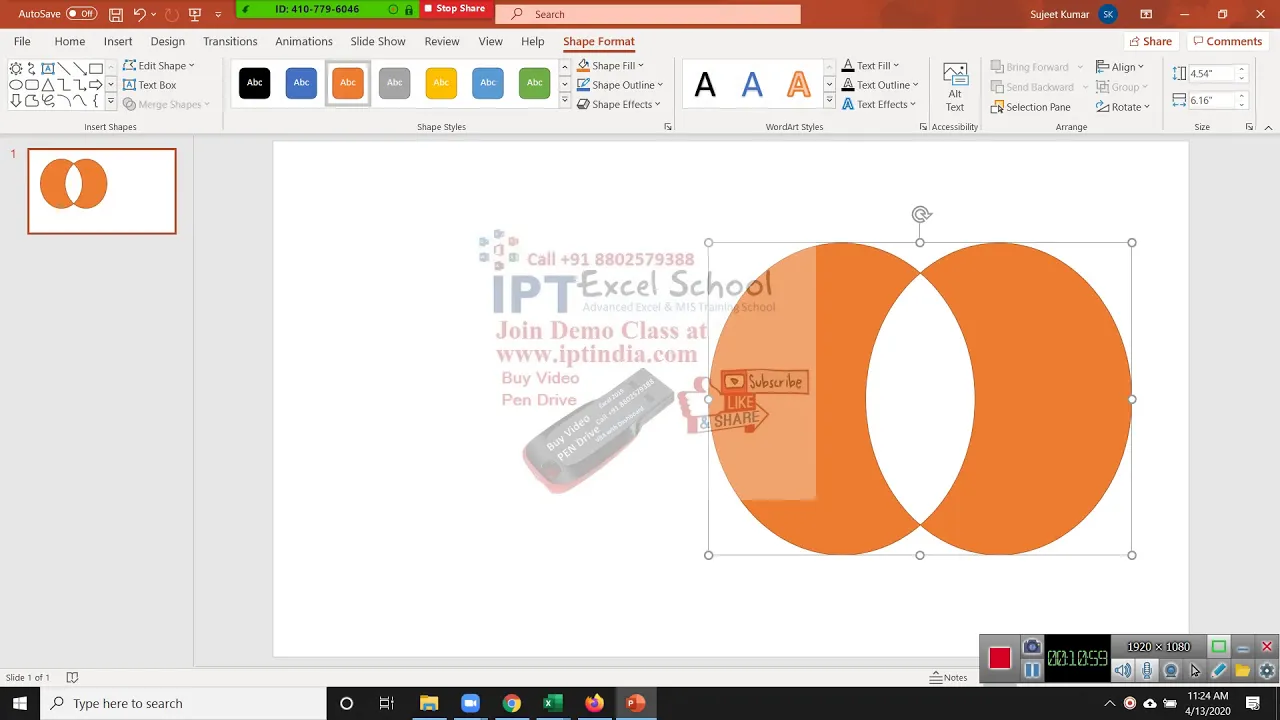Apply black WordArt A style
The width and height of the screenshot is (1280, 720).
click(705, 85)
